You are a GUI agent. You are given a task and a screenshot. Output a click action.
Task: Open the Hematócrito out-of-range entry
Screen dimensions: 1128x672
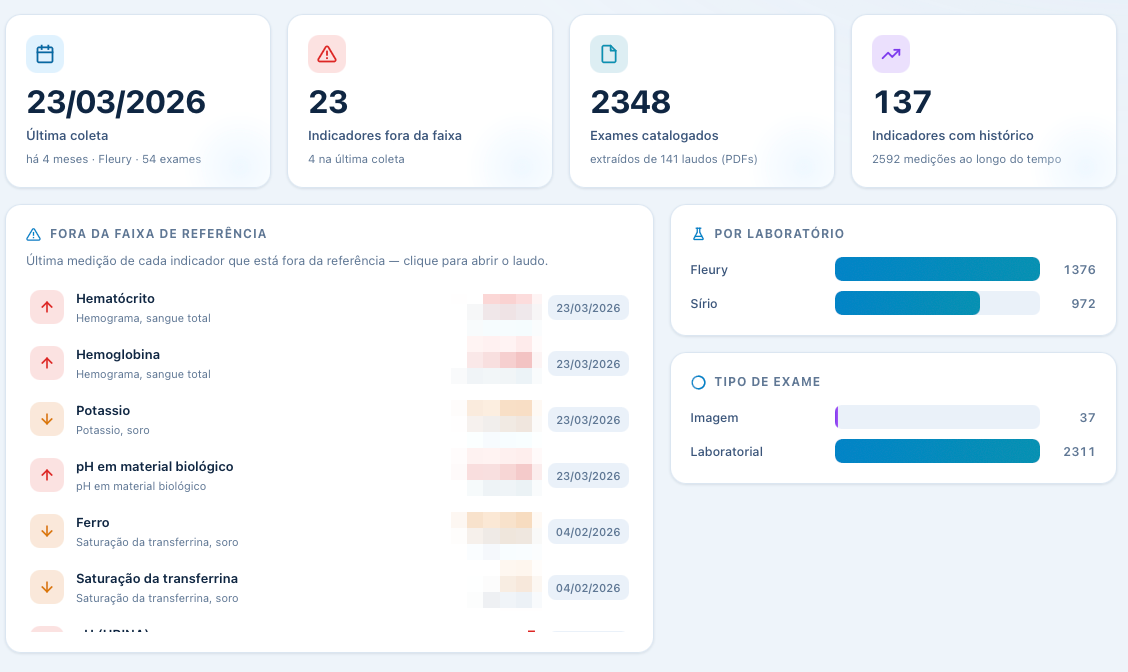pyautogui.click(x=329, y=307)
